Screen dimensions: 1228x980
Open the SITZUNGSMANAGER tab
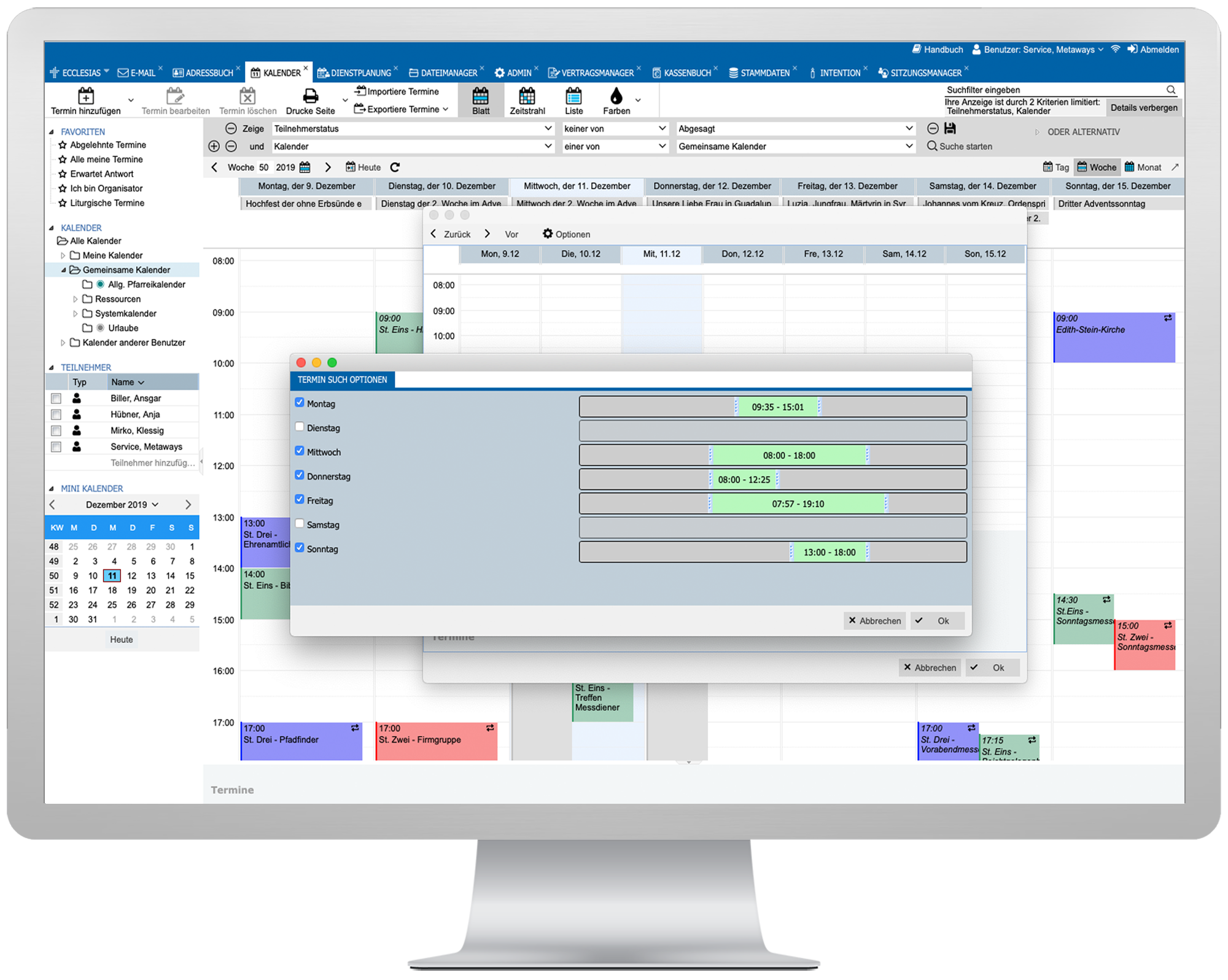(x=920, y=72)
